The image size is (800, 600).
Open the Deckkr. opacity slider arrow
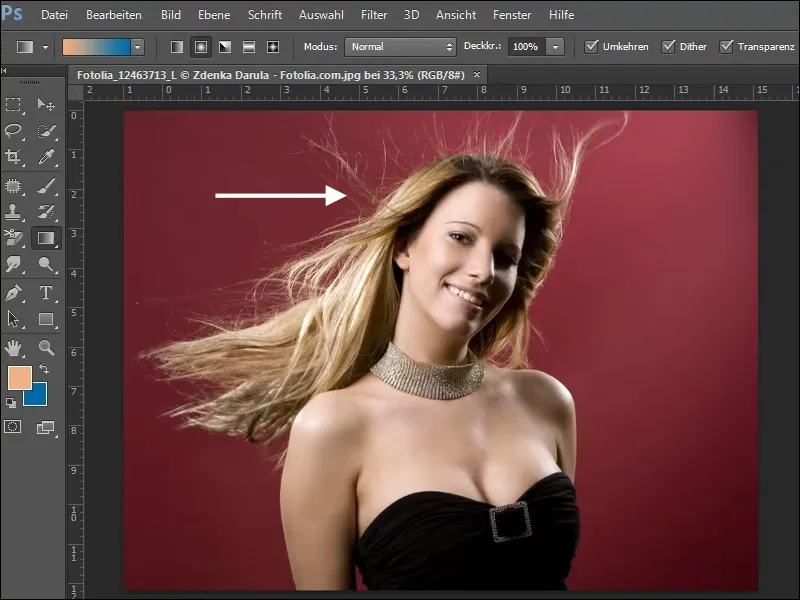555,47
